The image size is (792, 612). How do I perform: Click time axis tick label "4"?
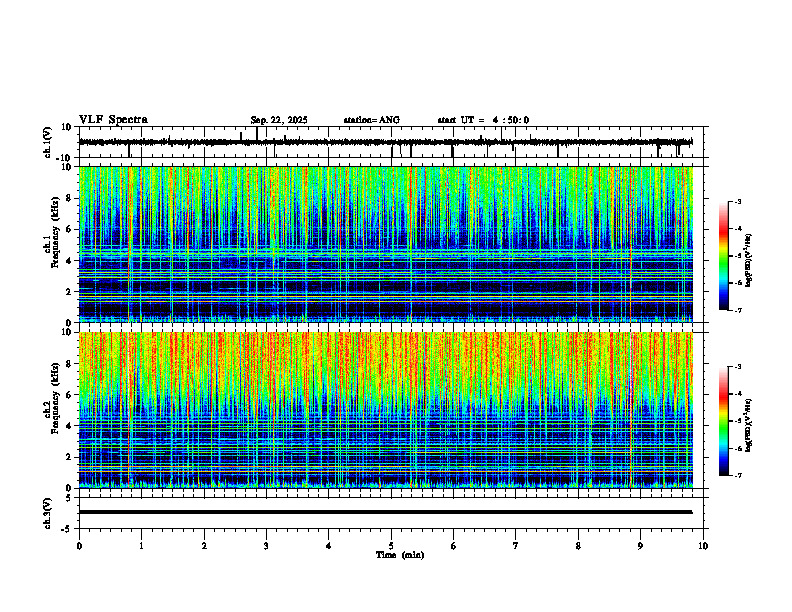[x=329, y=546]
